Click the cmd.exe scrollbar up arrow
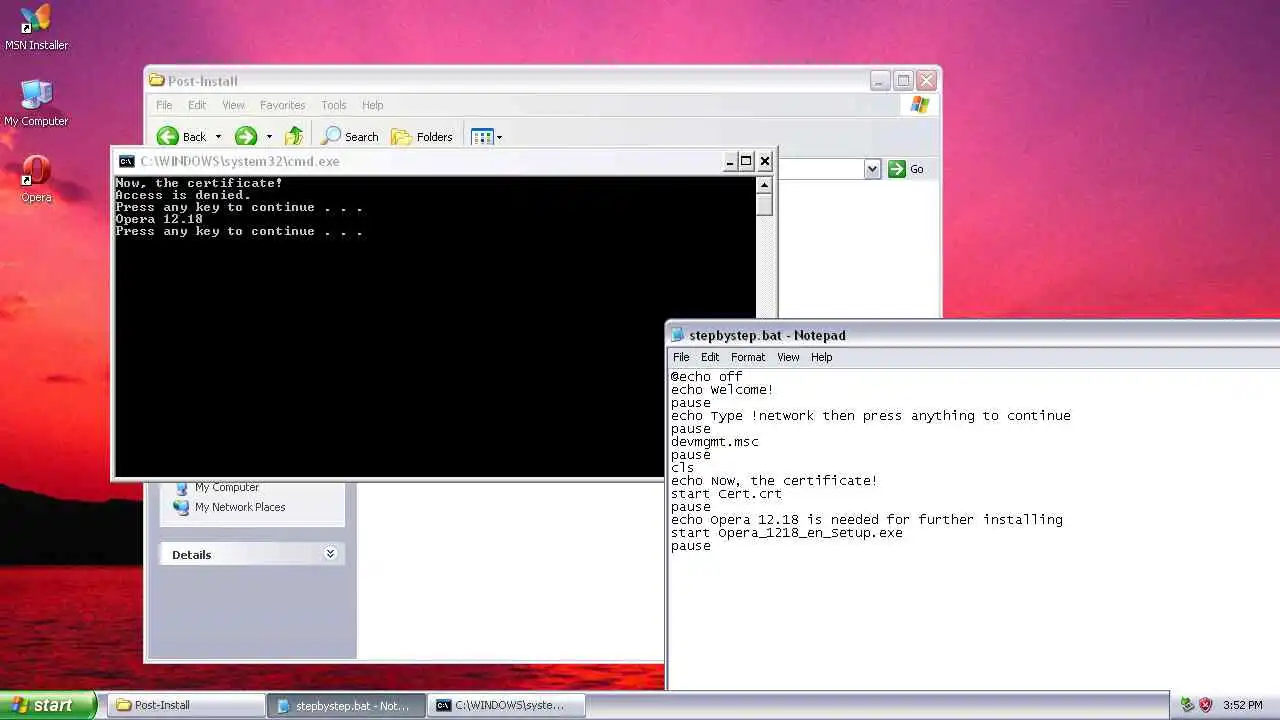Viewport: 1280px width, 720px height. point(765,185)
